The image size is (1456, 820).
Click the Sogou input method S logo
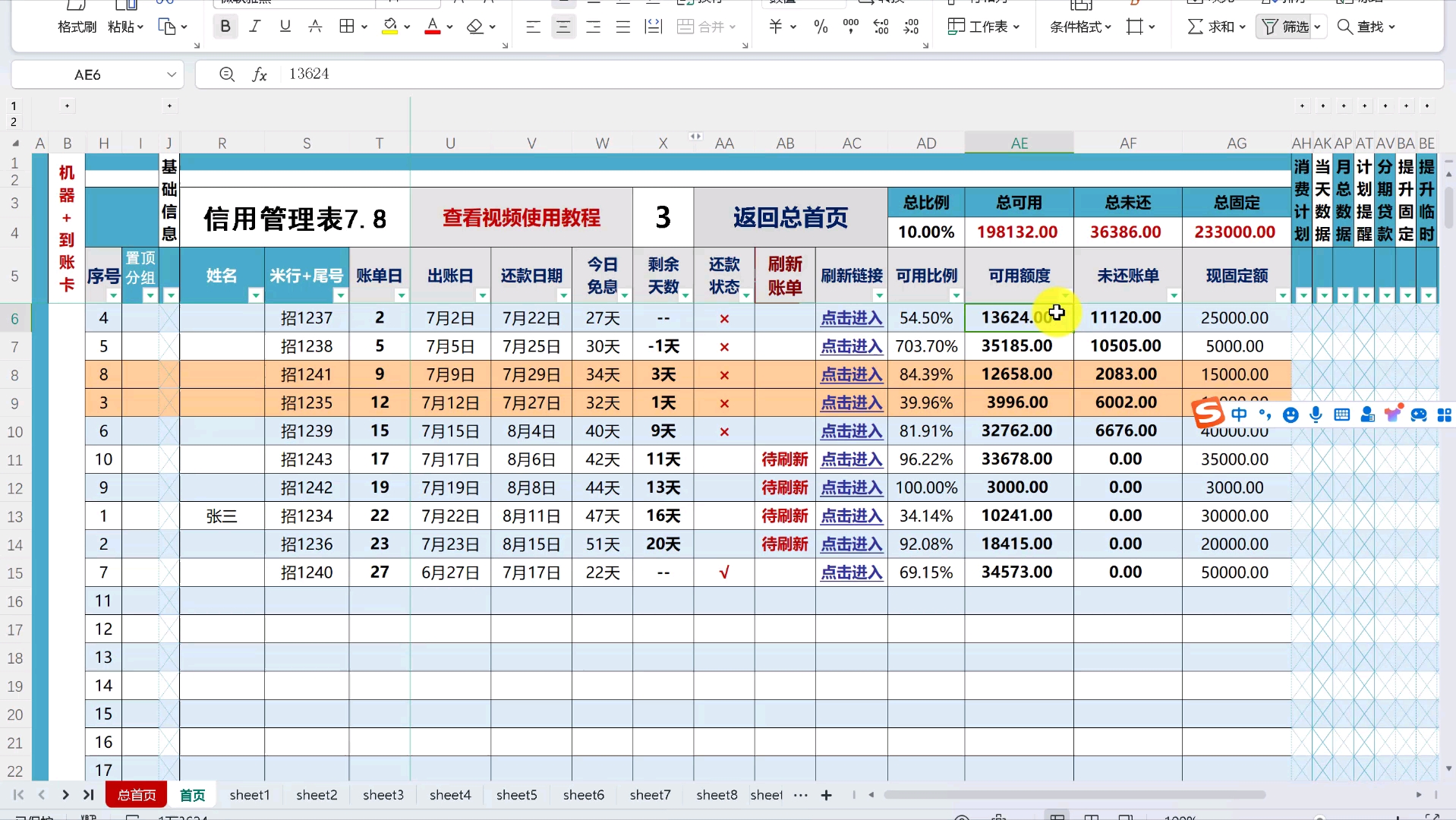[1208, 414]
